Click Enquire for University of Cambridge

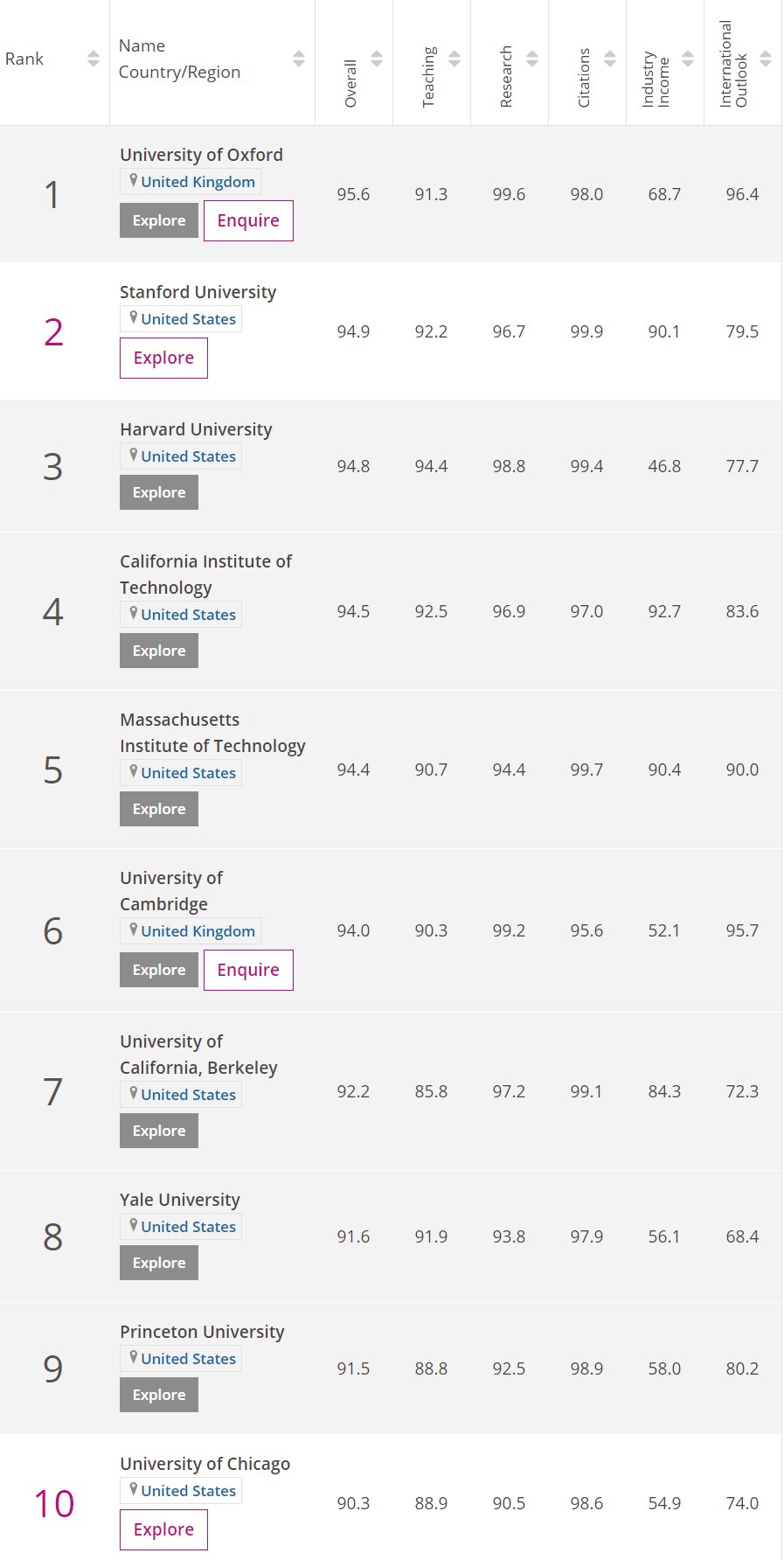248,970
